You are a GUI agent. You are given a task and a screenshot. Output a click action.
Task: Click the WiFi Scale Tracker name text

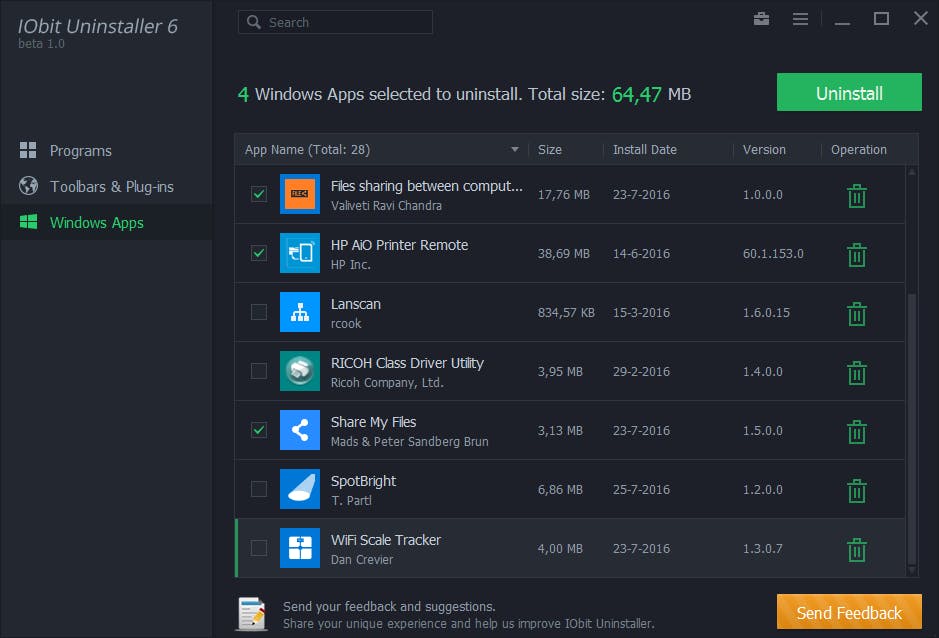386,540
